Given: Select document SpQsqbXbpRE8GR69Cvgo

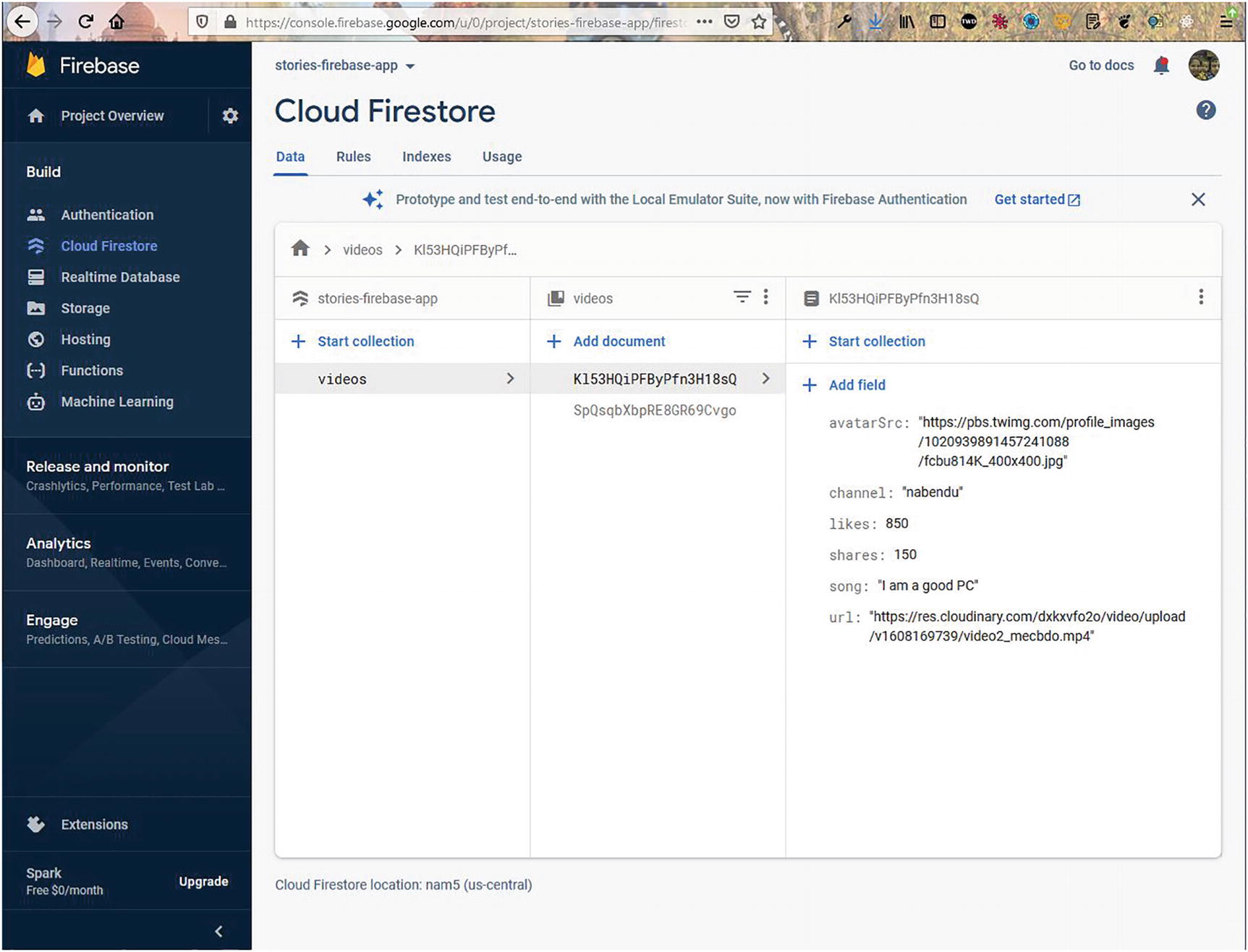Looking at the screenshot, I should 654,411.
